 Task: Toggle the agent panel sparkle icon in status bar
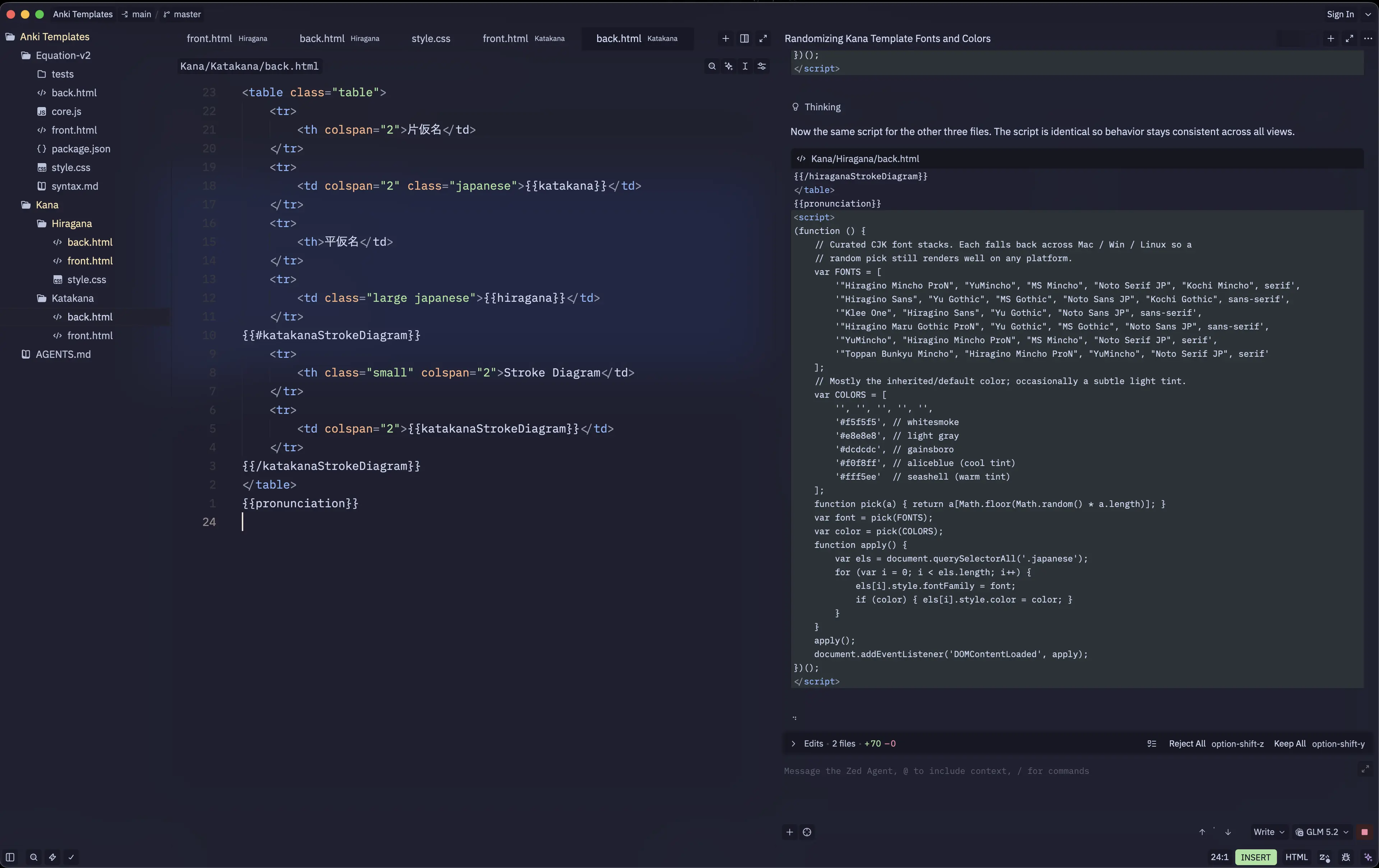click(x=1368, y=857)
